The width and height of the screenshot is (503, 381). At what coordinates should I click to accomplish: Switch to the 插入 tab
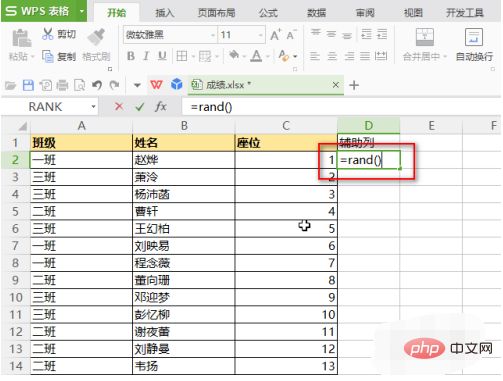165,13
